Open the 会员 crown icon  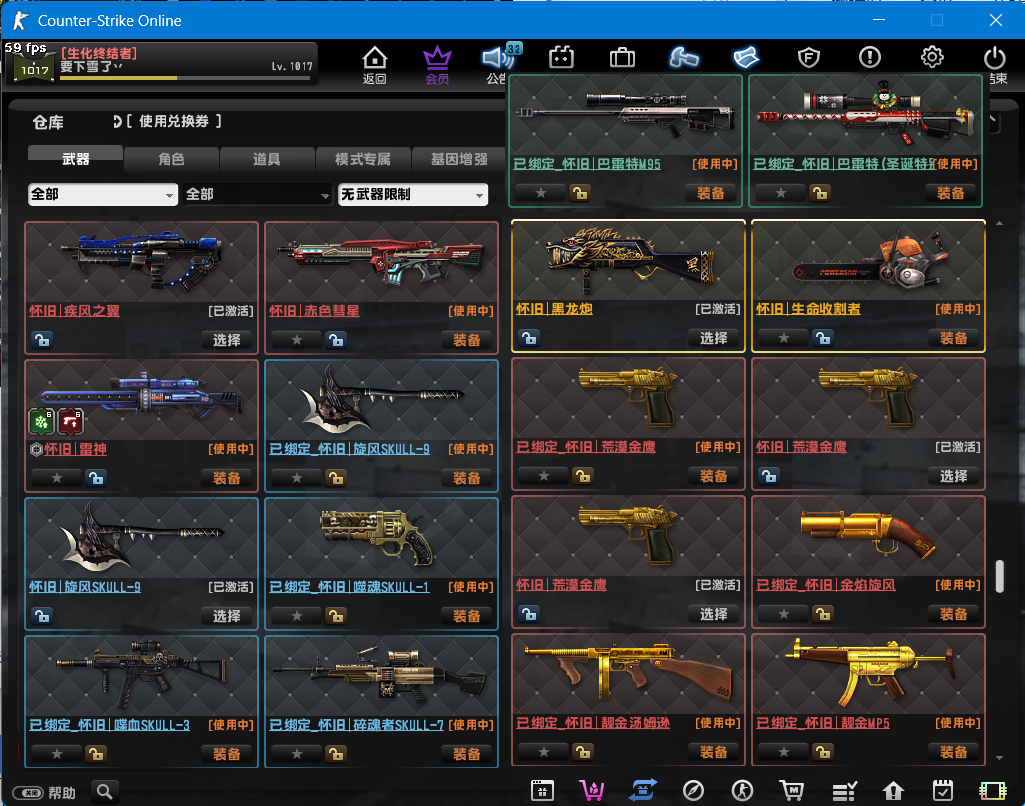point(437,58)
